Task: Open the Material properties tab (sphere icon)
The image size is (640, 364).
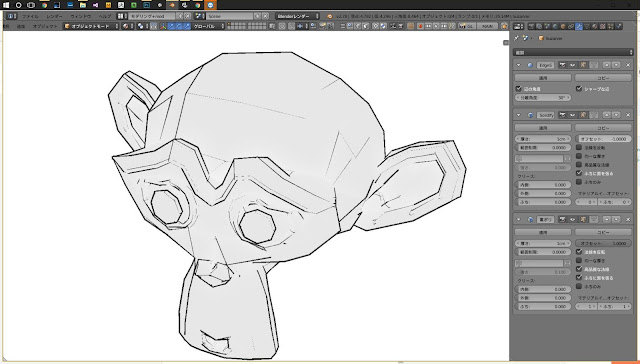Action: coord(594,26)
